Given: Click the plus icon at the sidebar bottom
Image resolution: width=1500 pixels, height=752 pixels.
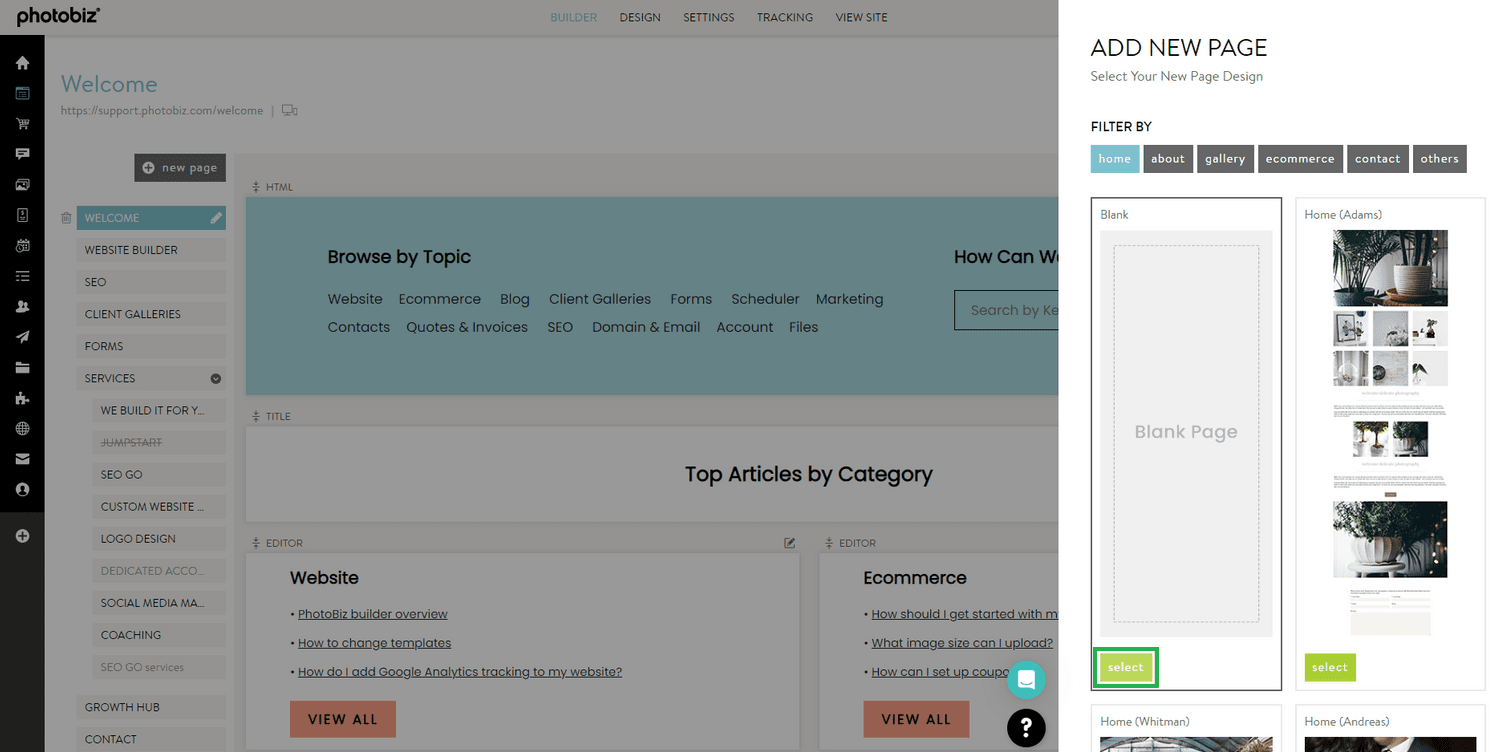Looking at the screenshot, I should pyautogui.click(x=22, y=536).
